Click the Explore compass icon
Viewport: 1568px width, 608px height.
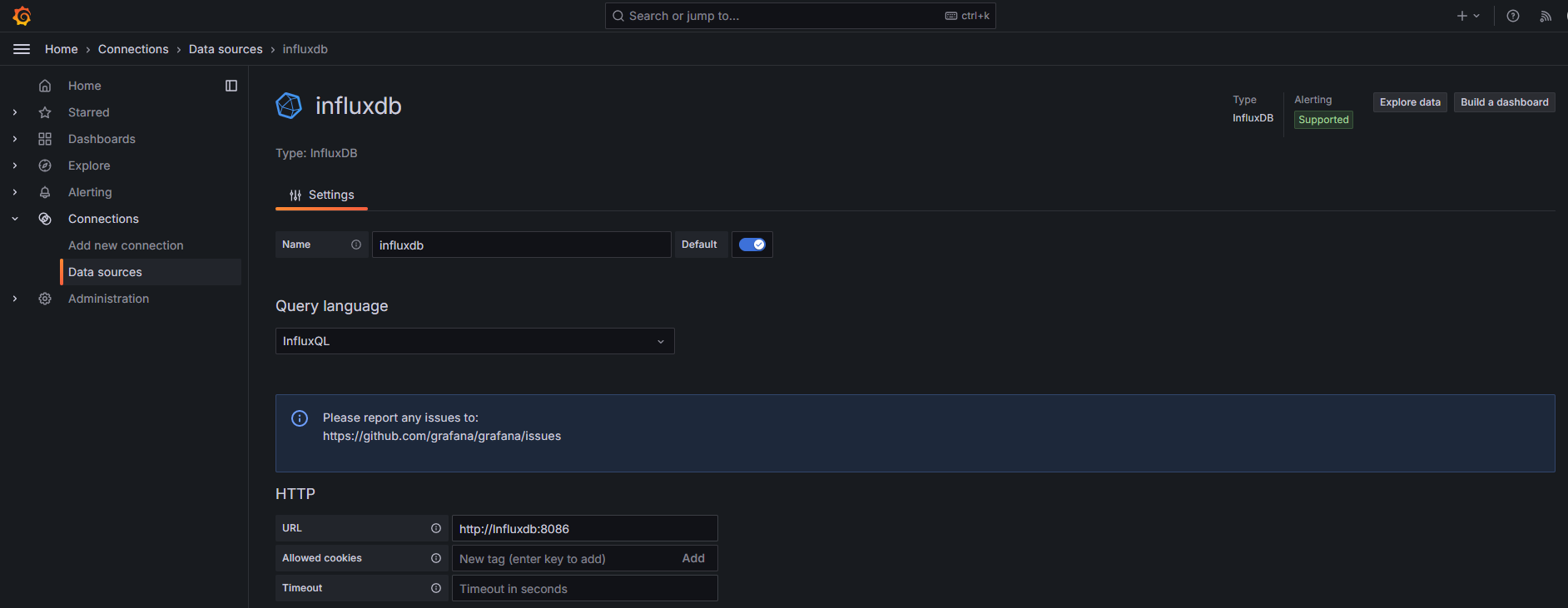(45, 166)
